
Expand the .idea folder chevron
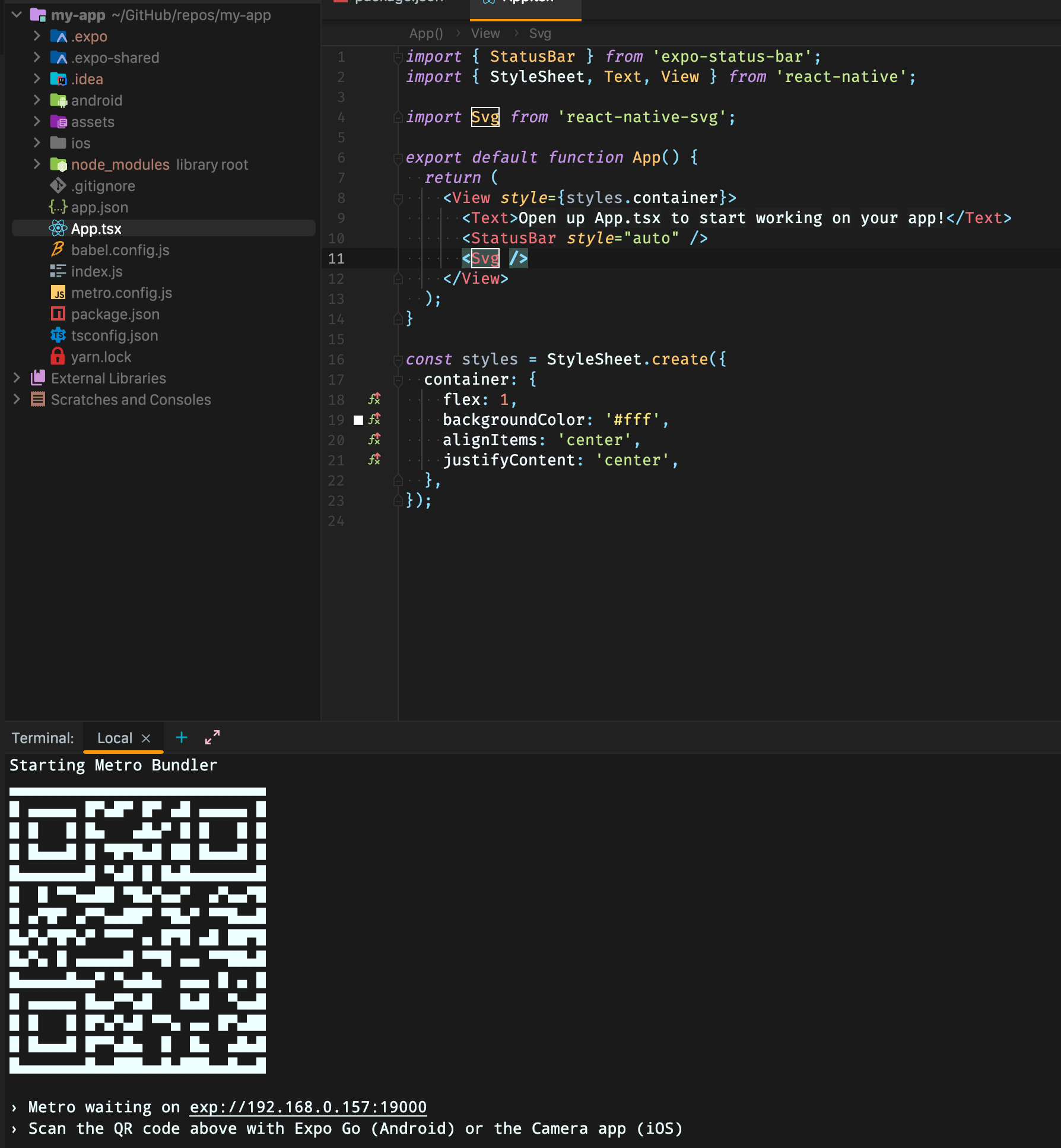tap(37, 78)
